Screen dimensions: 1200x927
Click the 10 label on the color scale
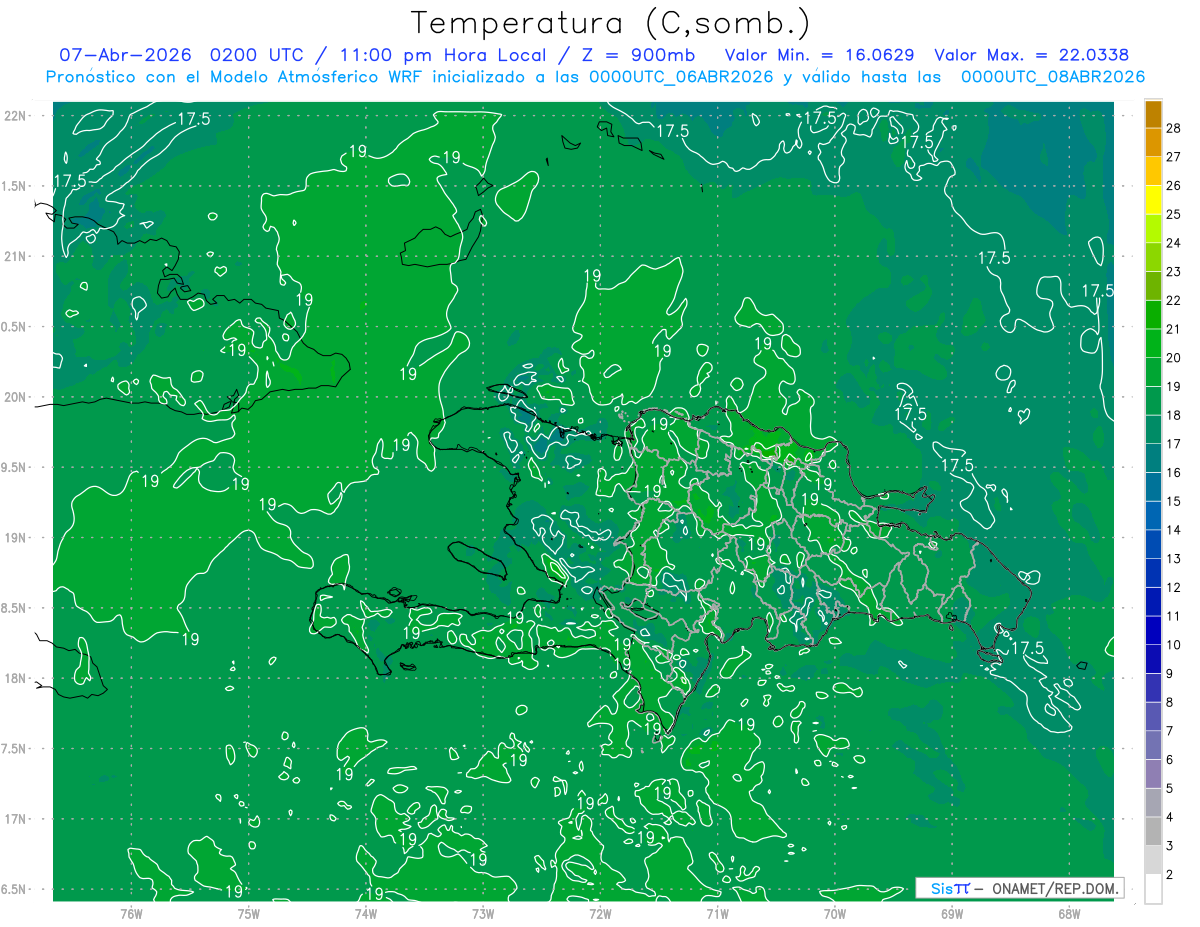[1174, 645]
